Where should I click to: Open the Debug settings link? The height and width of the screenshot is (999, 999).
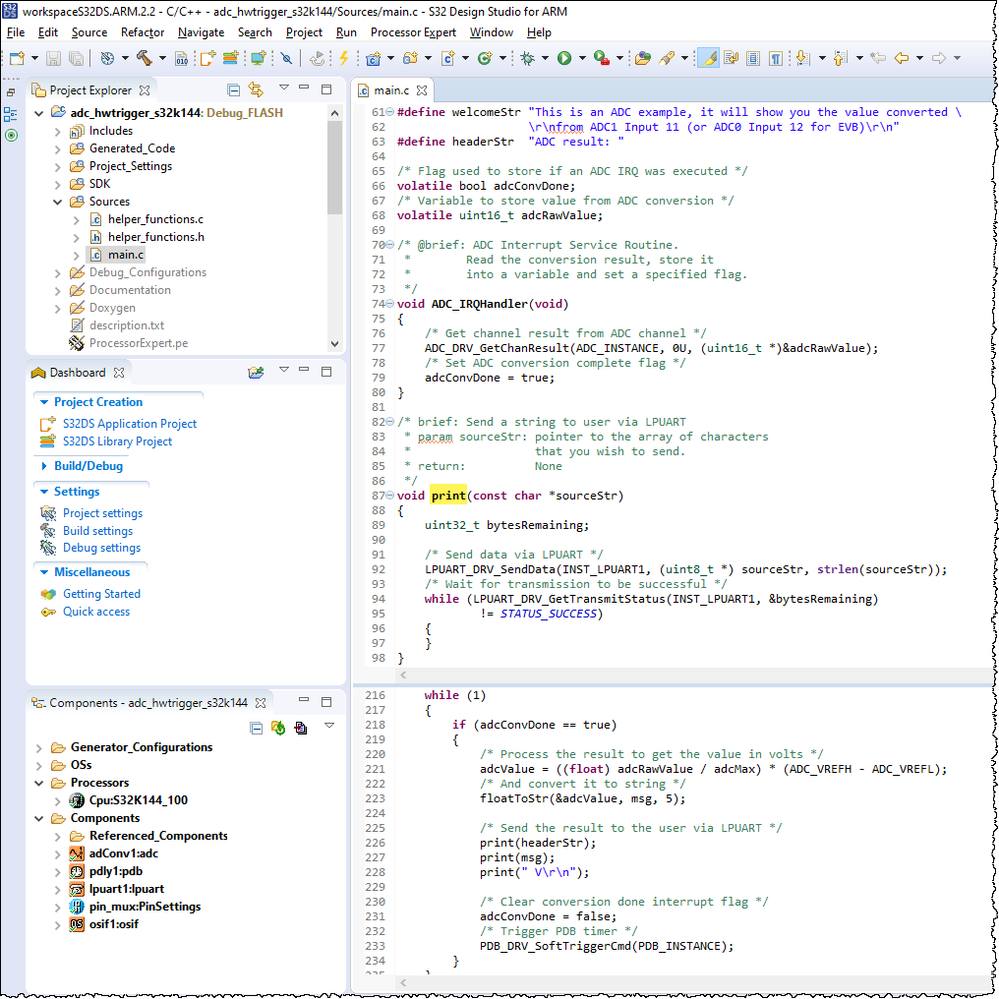point(101,548)
